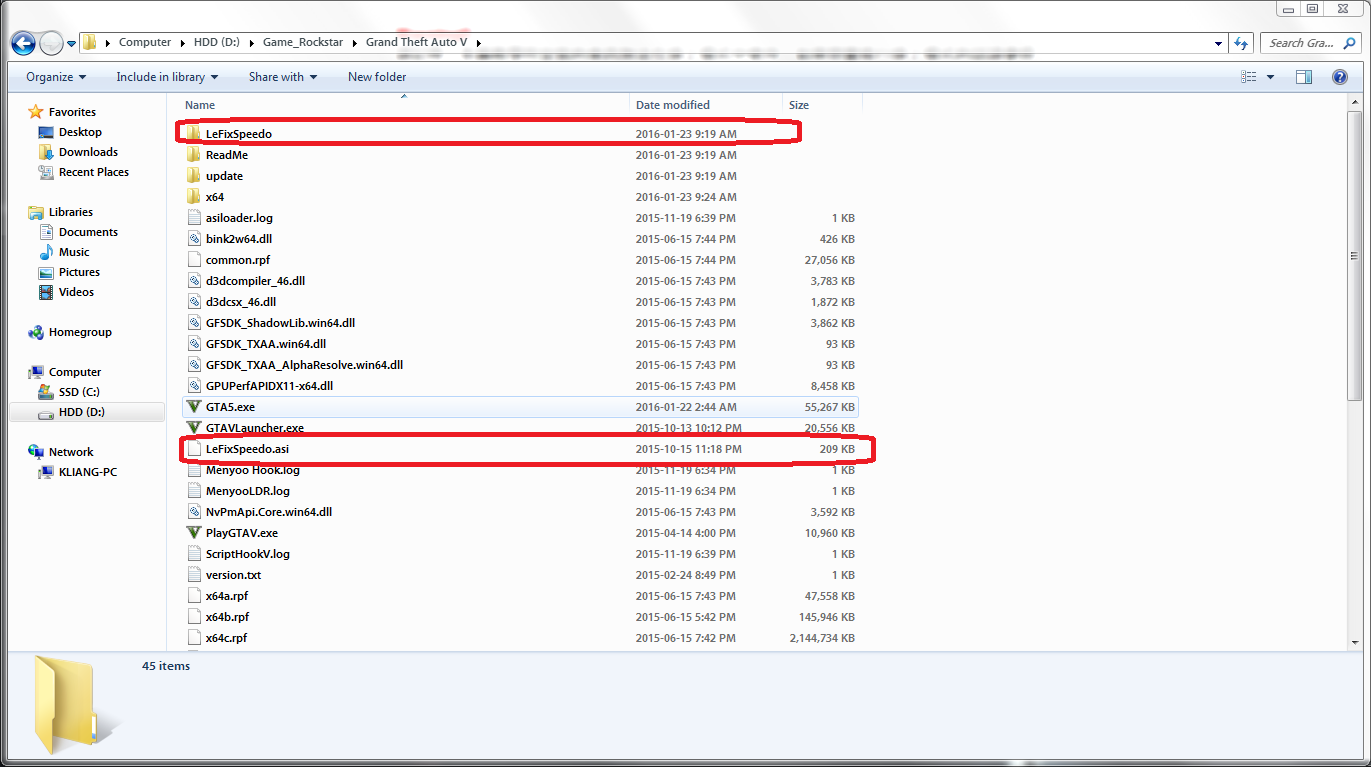This screenshot has width=1371, height=767.
Task: Click the Videos library icon
Action: pyautogui.click(x=46, y=292)
